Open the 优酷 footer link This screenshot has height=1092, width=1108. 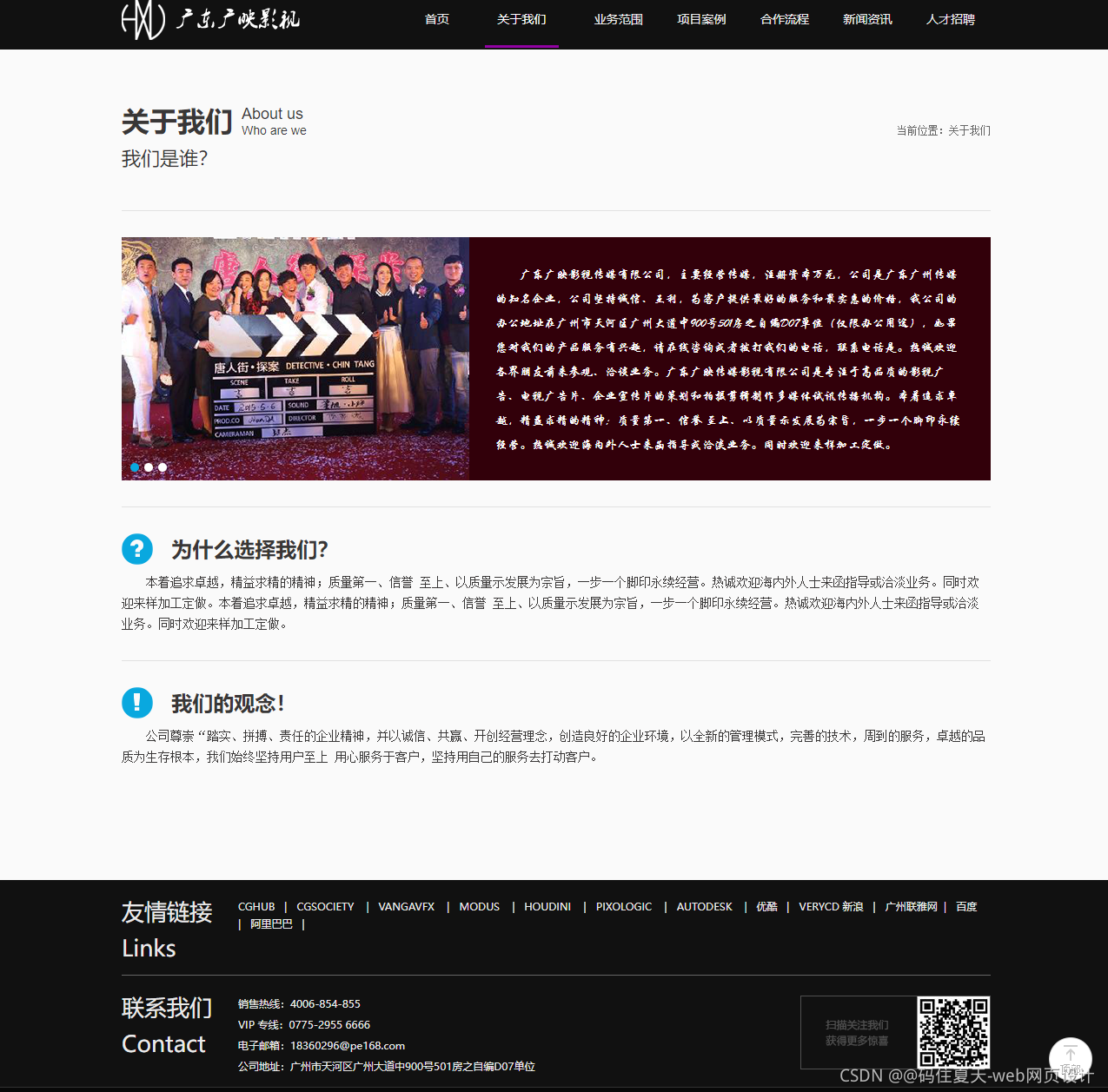click(766, 906)
